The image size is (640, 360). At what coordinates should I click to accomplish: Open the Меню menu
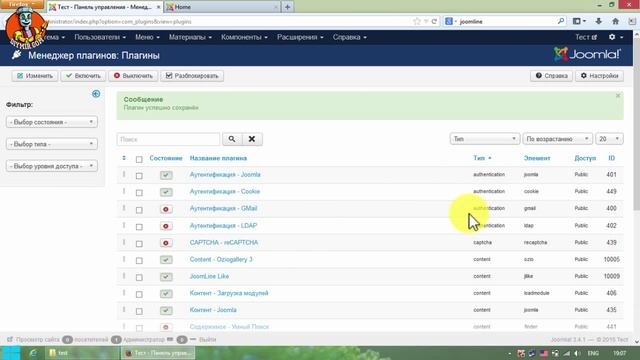click(x=147, y=37)
